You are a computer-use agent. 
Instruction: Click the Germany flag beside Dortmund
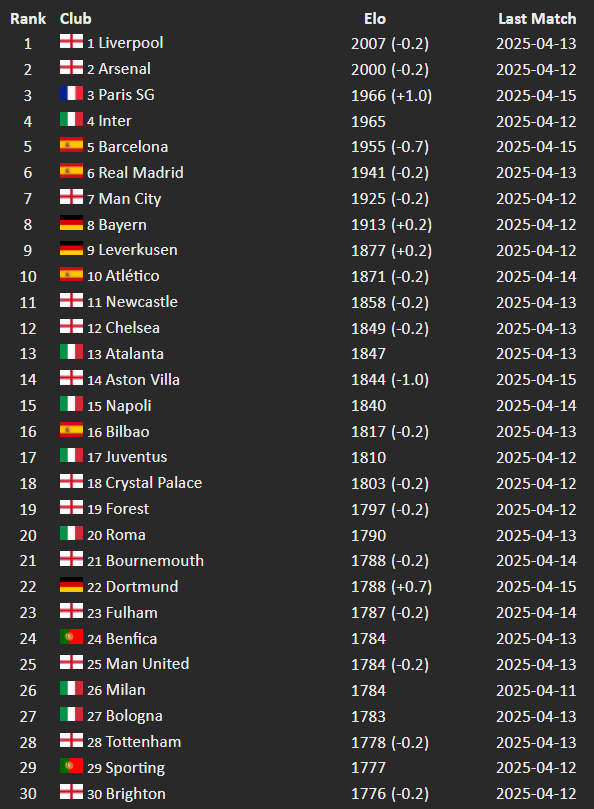[x=71, y=585]
